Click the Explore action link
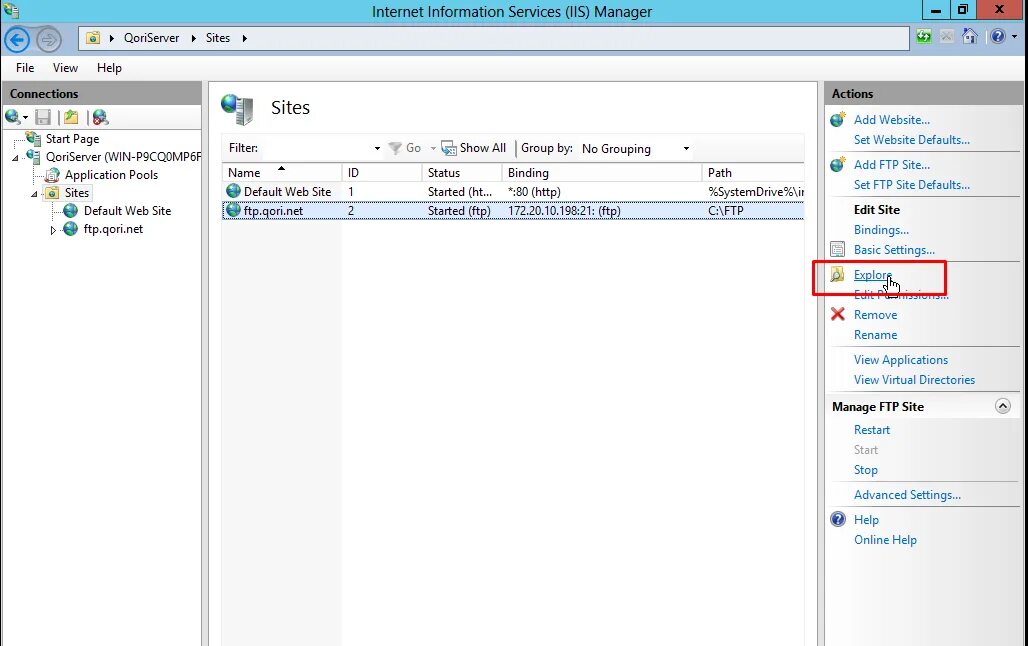The image size is (1028, 646). [873, 275]
